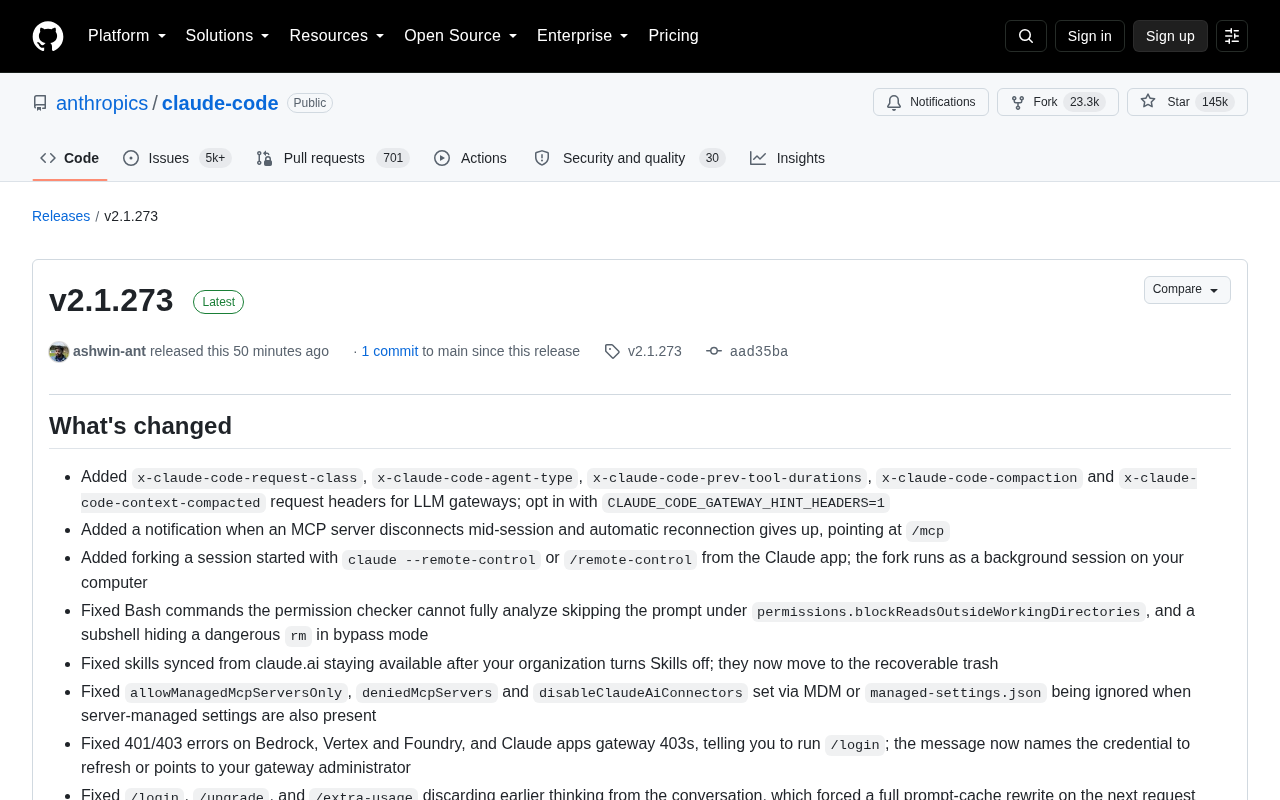Star the repository with Star 145k
Image resolution: width=1280 pixels, height=800 pixels.
click(1187, 102)
